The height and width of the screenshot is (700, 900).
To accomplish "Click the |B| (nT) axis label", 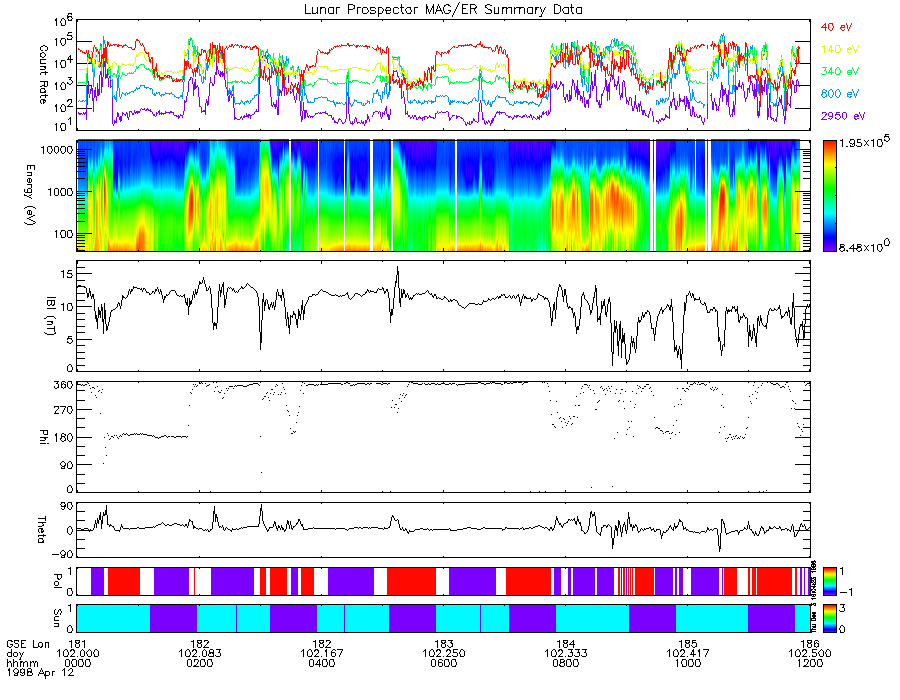I will (51, 315).
